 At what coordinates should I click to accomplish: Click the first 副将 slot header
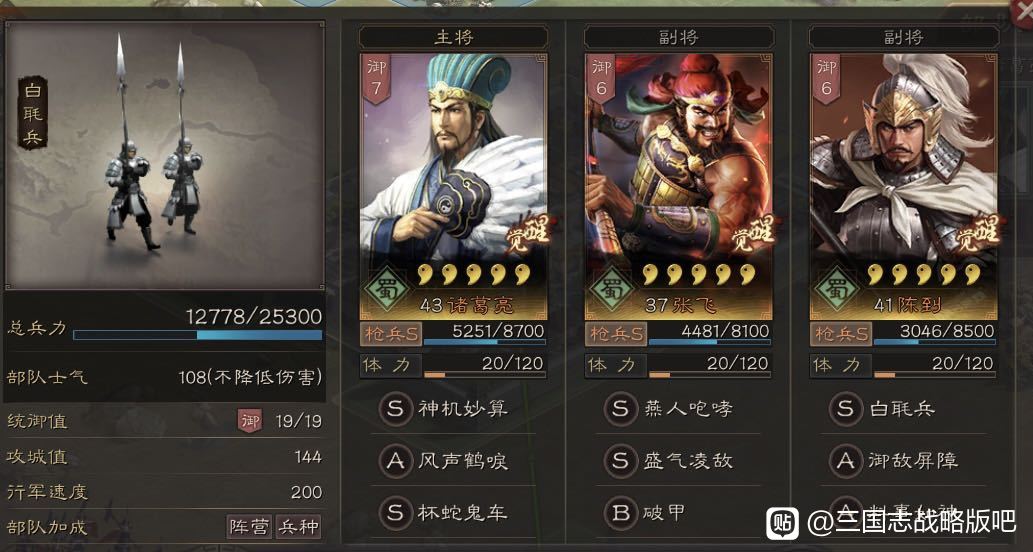(678, 37)
